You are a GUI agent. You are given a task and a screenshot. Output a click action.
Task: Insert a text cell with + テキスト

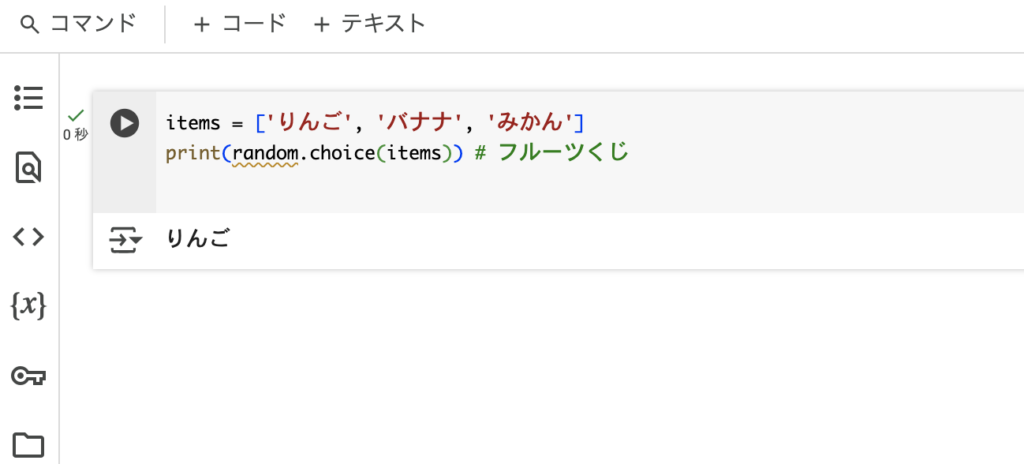(x=370, y=25)
